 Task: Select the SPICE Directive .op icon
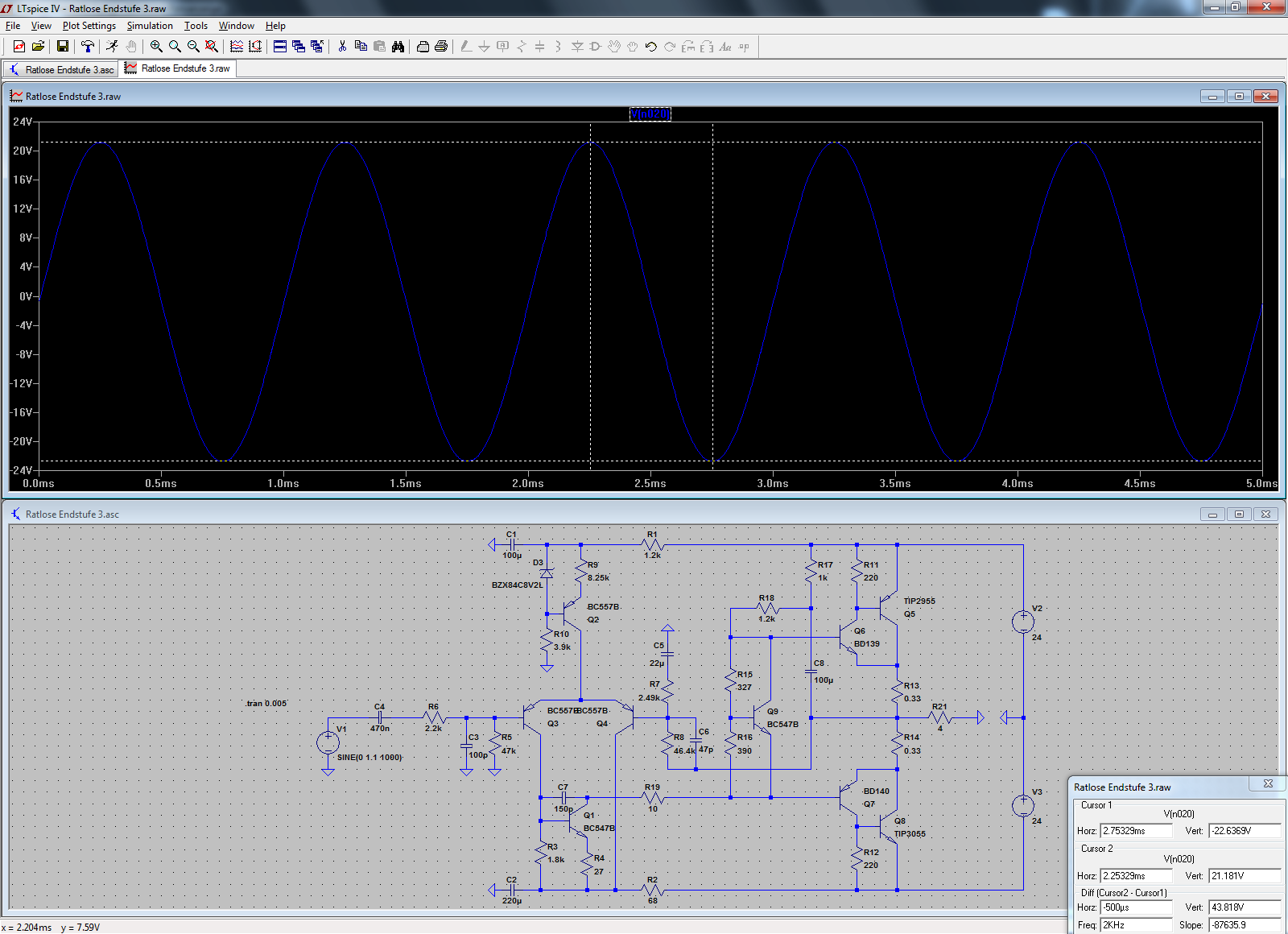(x=744, y=47)
